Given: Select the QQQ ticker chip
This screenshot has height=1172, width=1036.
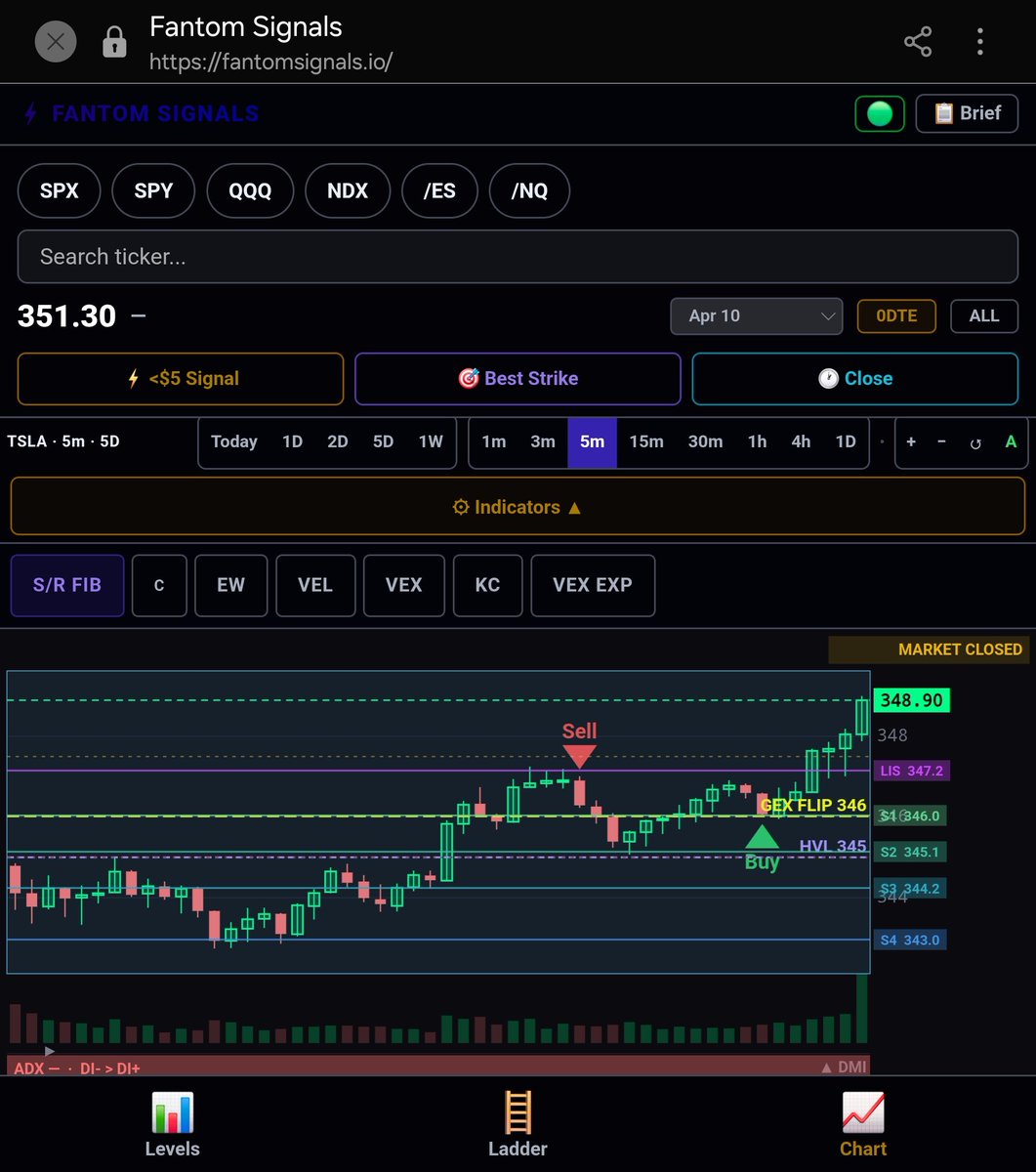Looking at the screenshot, I should 250,190.
